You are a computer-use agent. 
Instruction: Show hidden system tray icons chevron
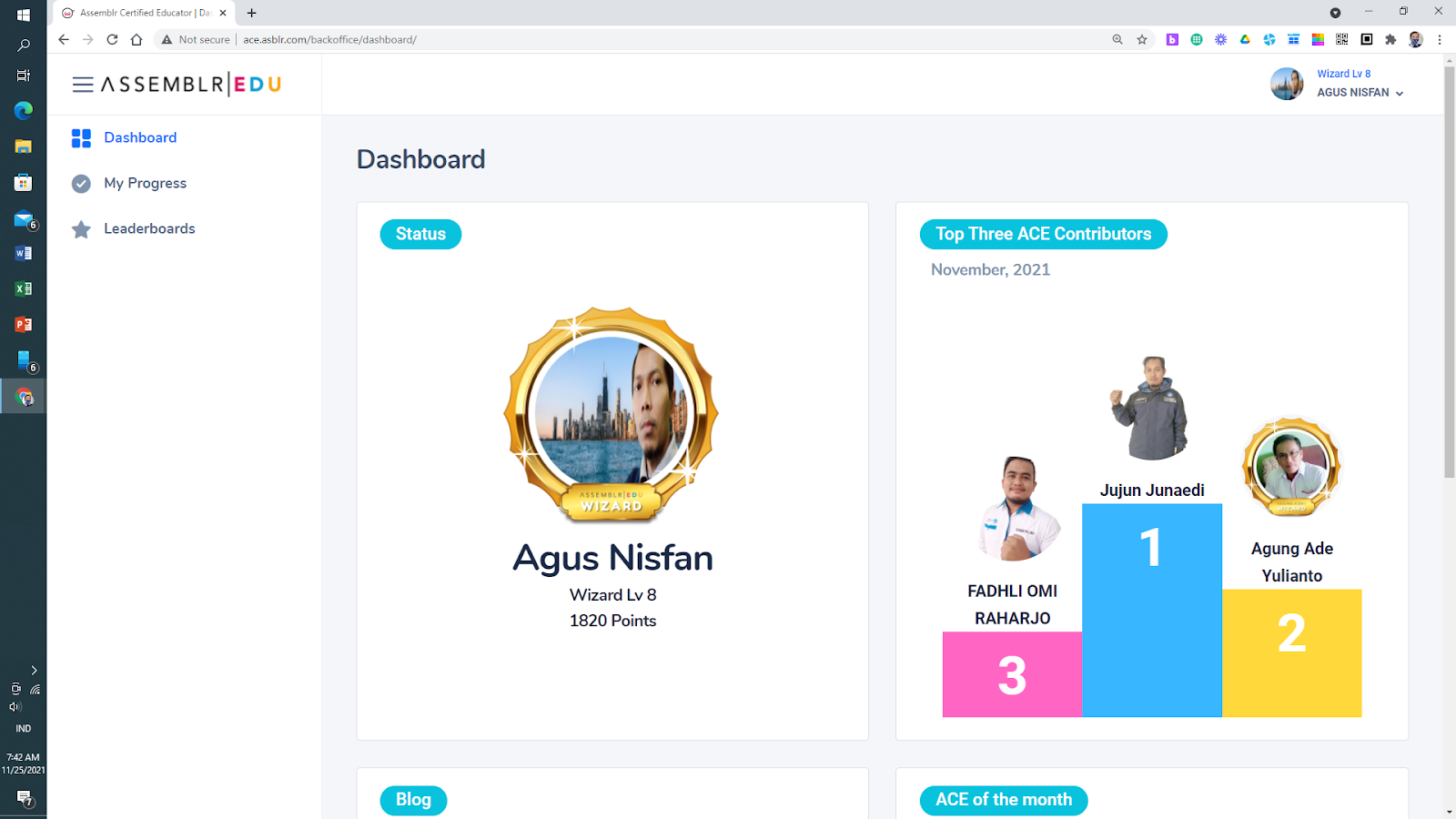tap(34, 671)
